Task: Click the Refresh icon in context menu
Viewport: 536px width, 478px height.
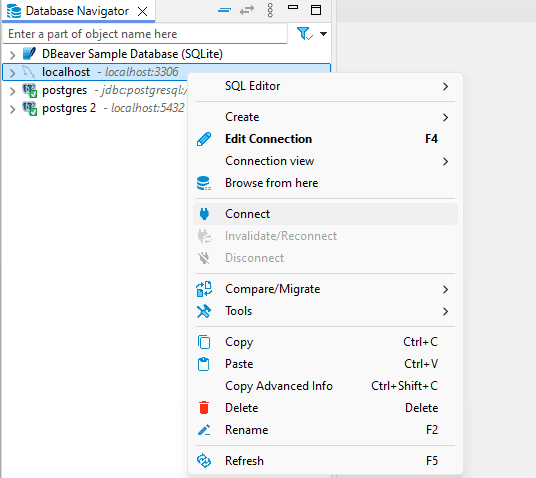Action: pyautogui.click(x=204, y=461)
